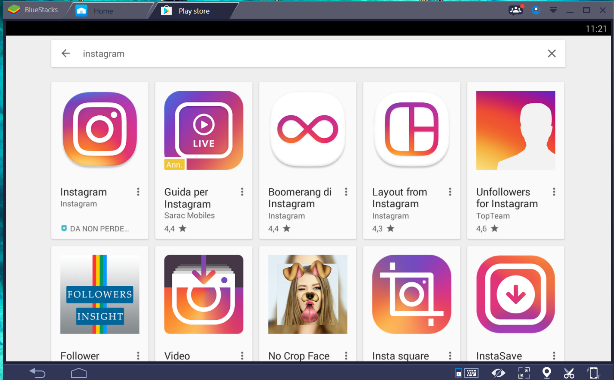Open more options for InstaSave card

coord(554,355)
